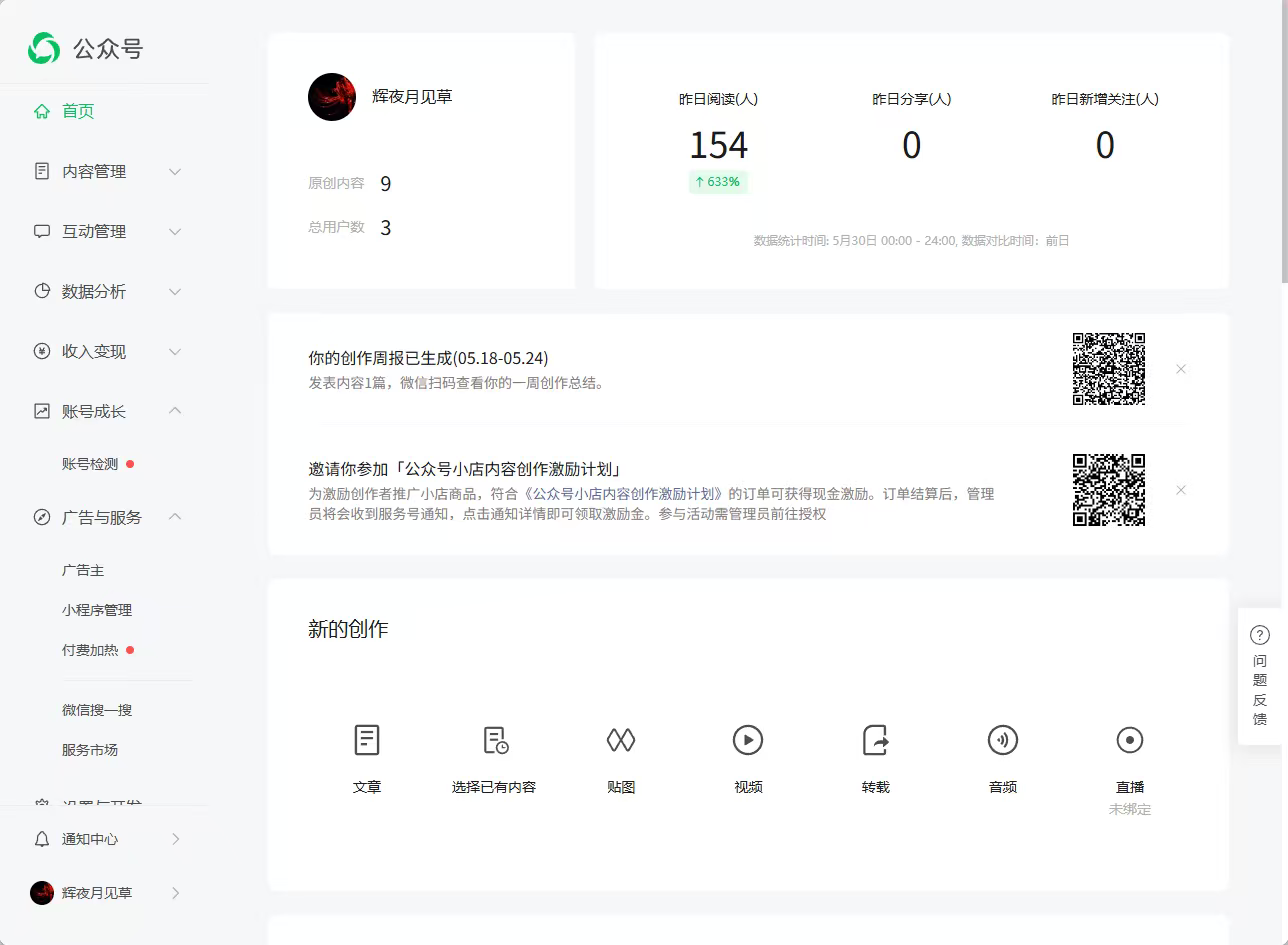Click the 广告与服务 compass icon

pos(42,517)
